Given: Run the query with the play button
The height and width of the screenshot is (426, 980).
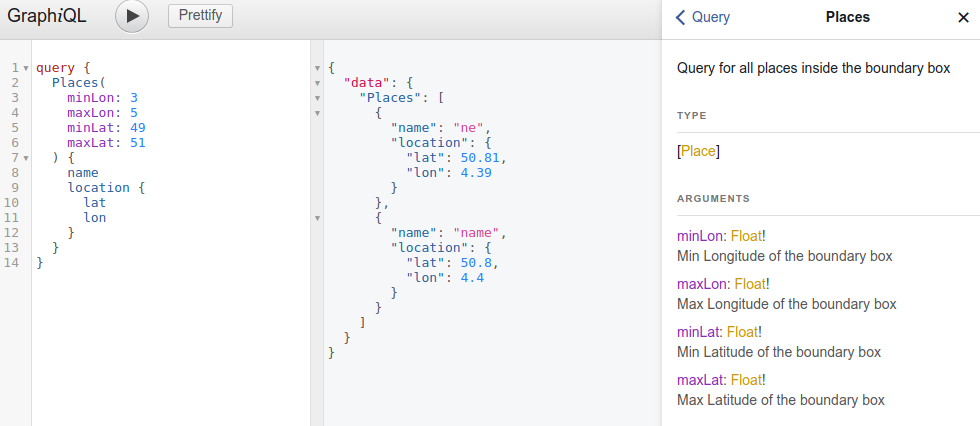Looking at the screenshot, I should pos(132,16).
